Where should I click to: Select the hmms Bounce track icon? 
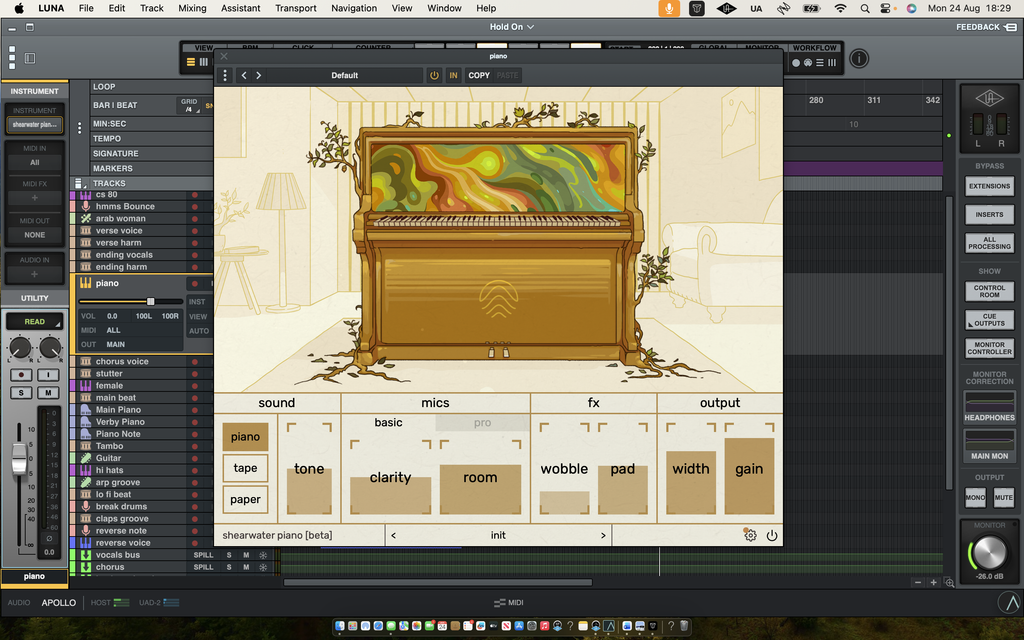(86, 206)
